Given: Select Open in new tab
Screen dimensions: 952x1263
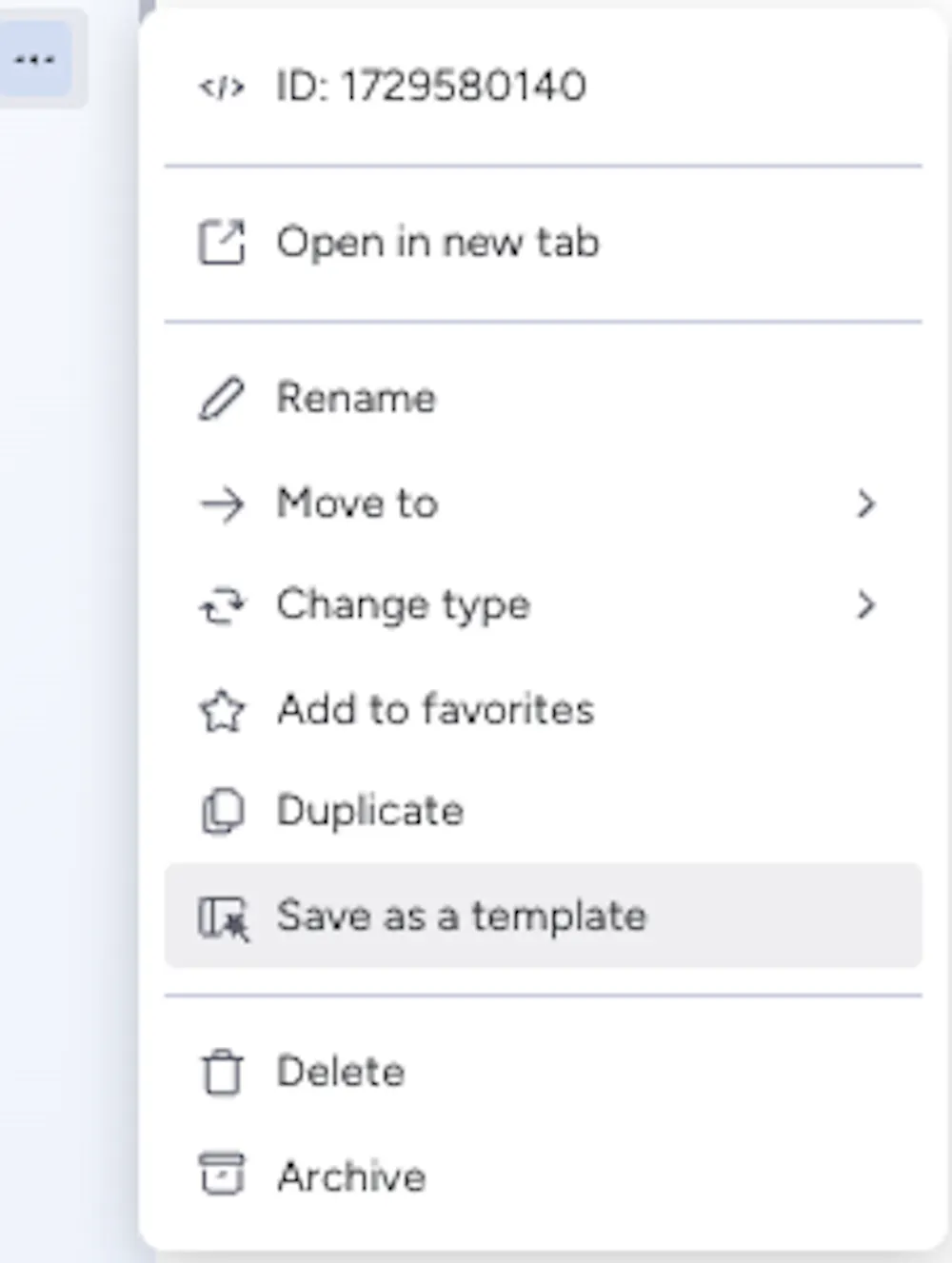Looking at the screenshot, I should pos(438,243).
